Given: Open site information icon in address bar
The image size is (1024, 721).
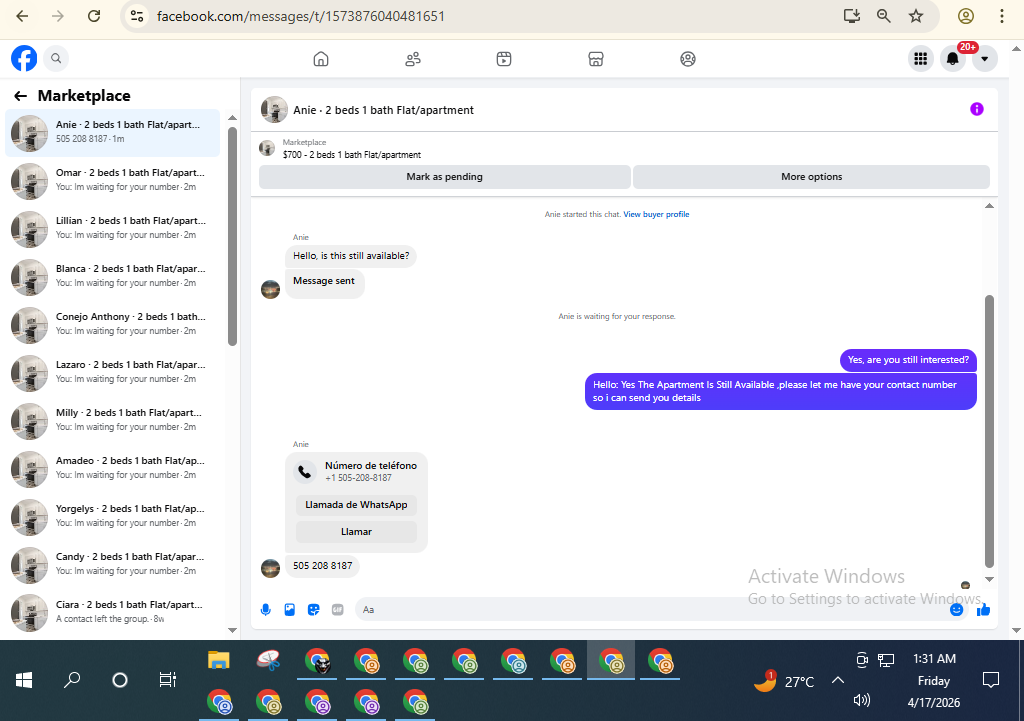Looking at the screenshot, I should pos(136,16).
